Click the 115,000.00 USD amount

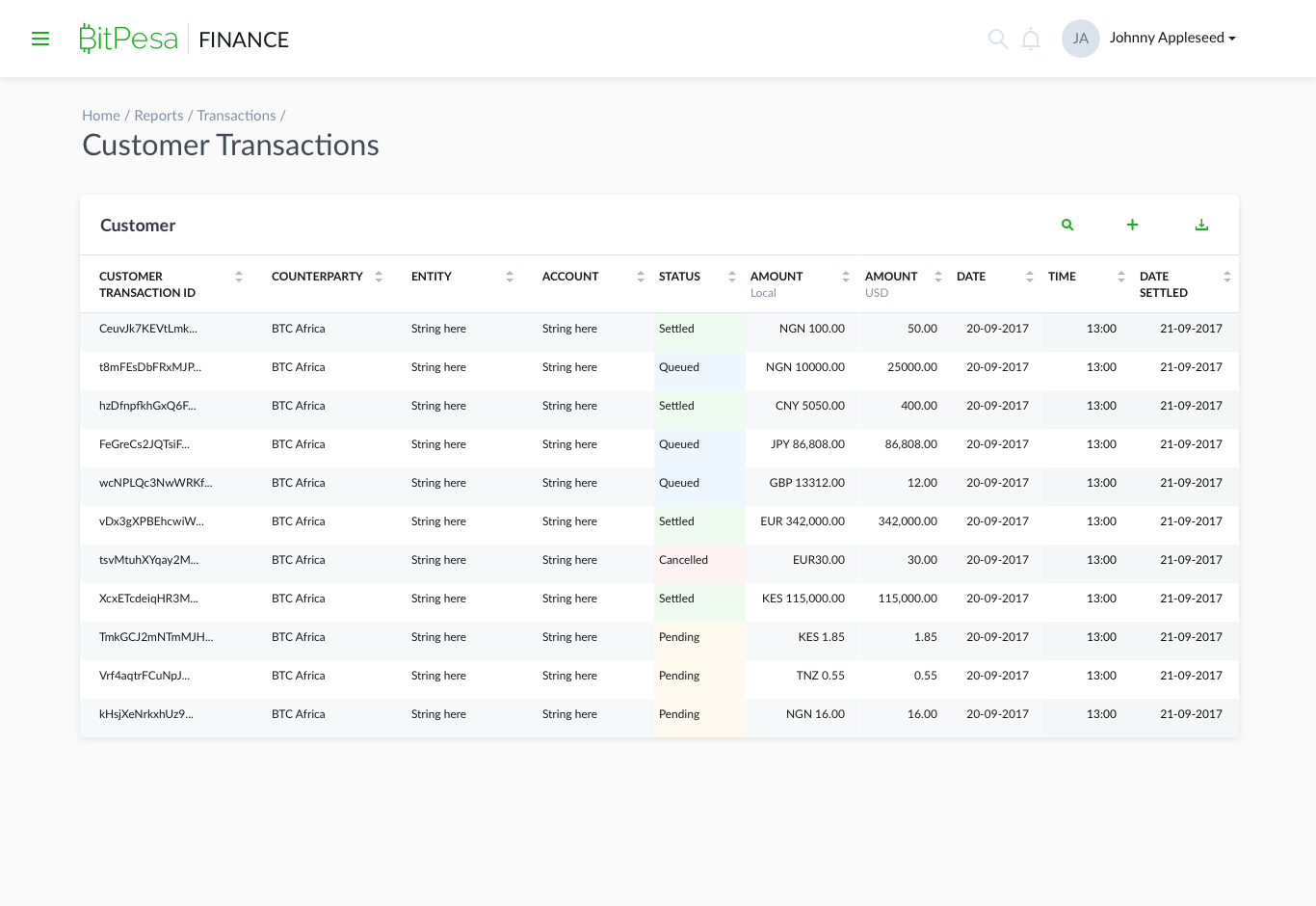pyautogui.click(x=908, y=599)
